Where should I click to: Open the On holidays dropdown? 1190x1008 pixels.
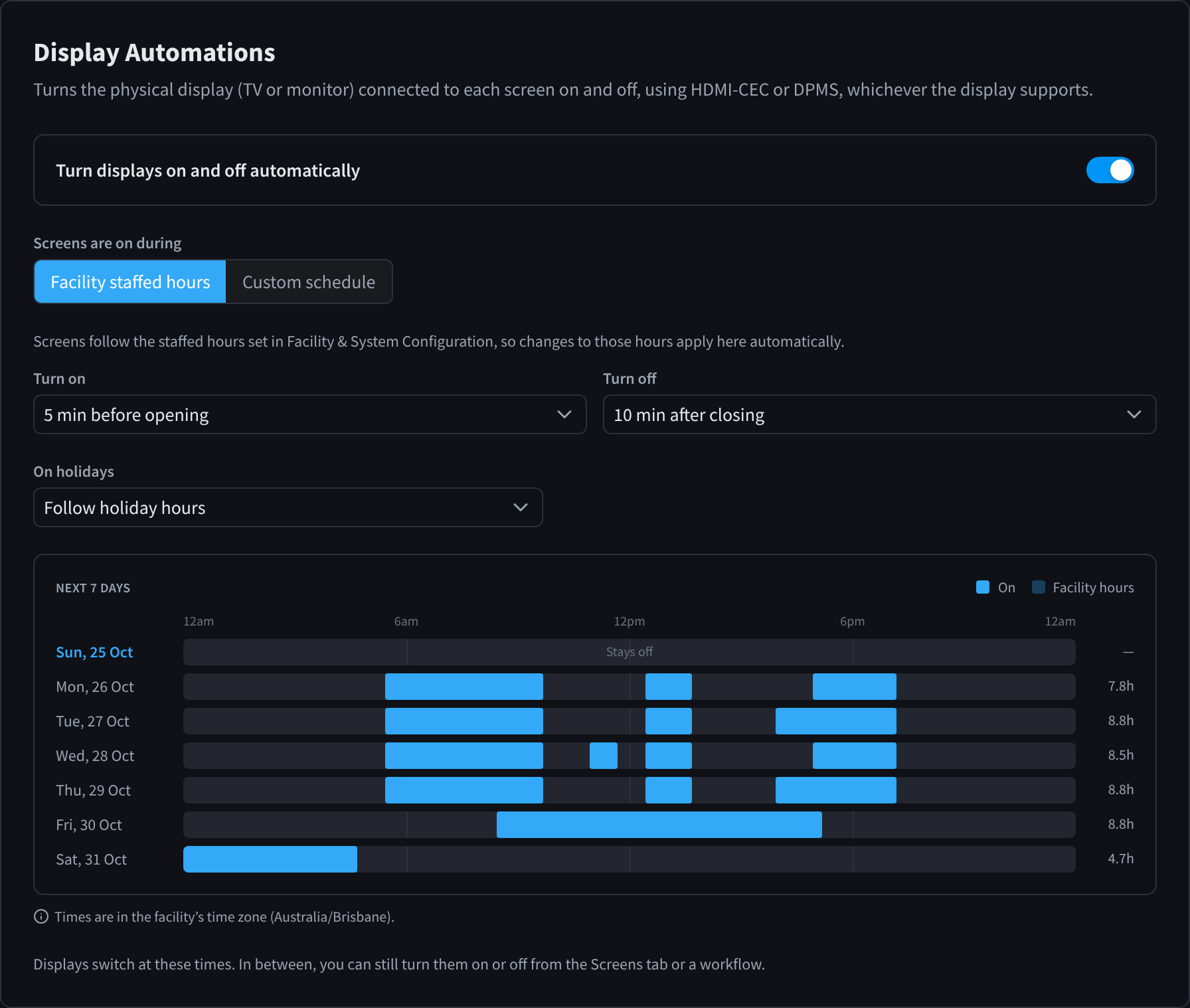[288, 507]
